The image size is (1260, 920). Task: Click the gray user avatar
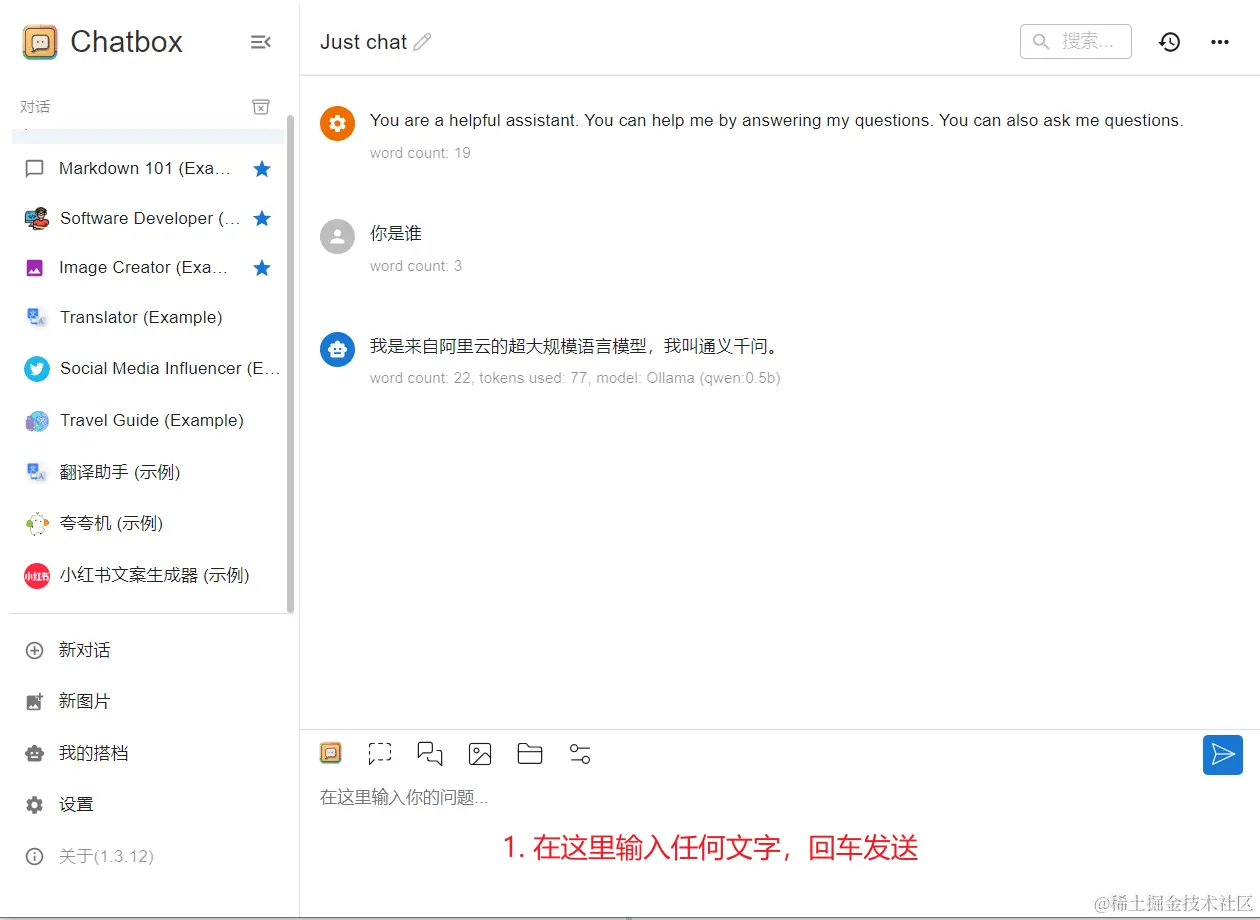click(337, 237)
